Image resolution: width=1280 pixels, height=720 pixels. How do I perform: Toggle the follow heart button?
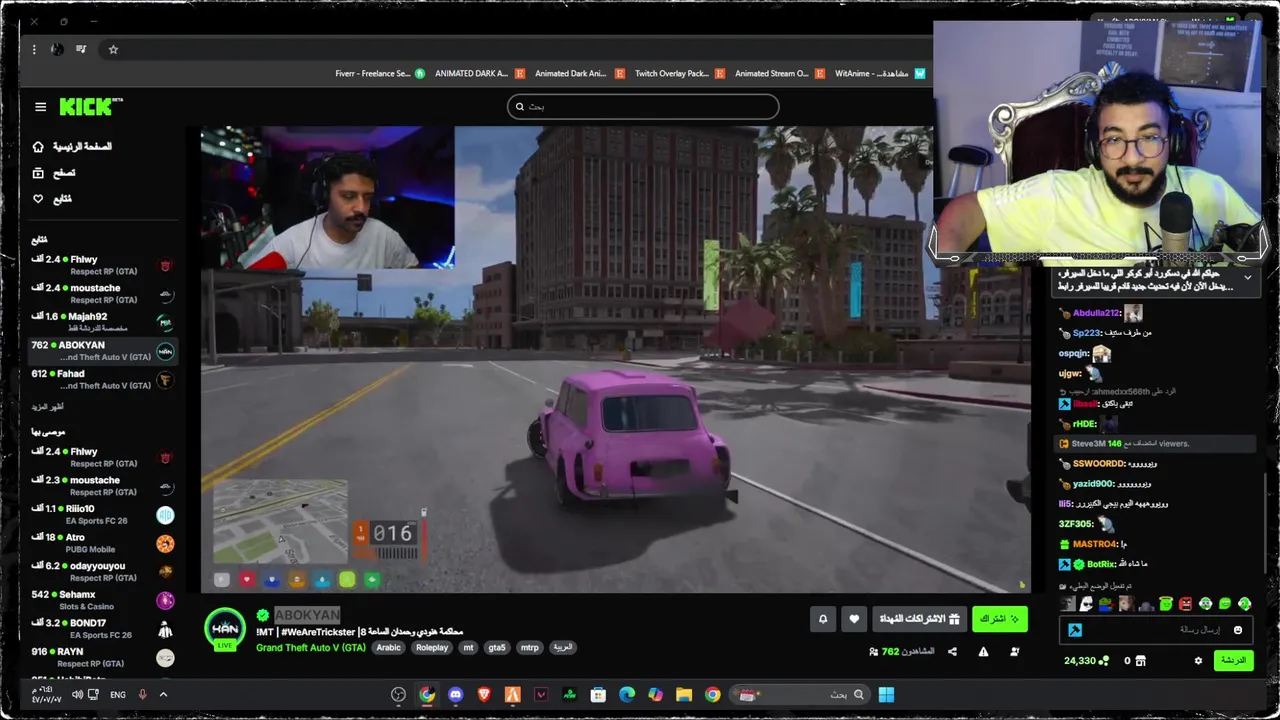pyautogui.click(x=854, y=619)
